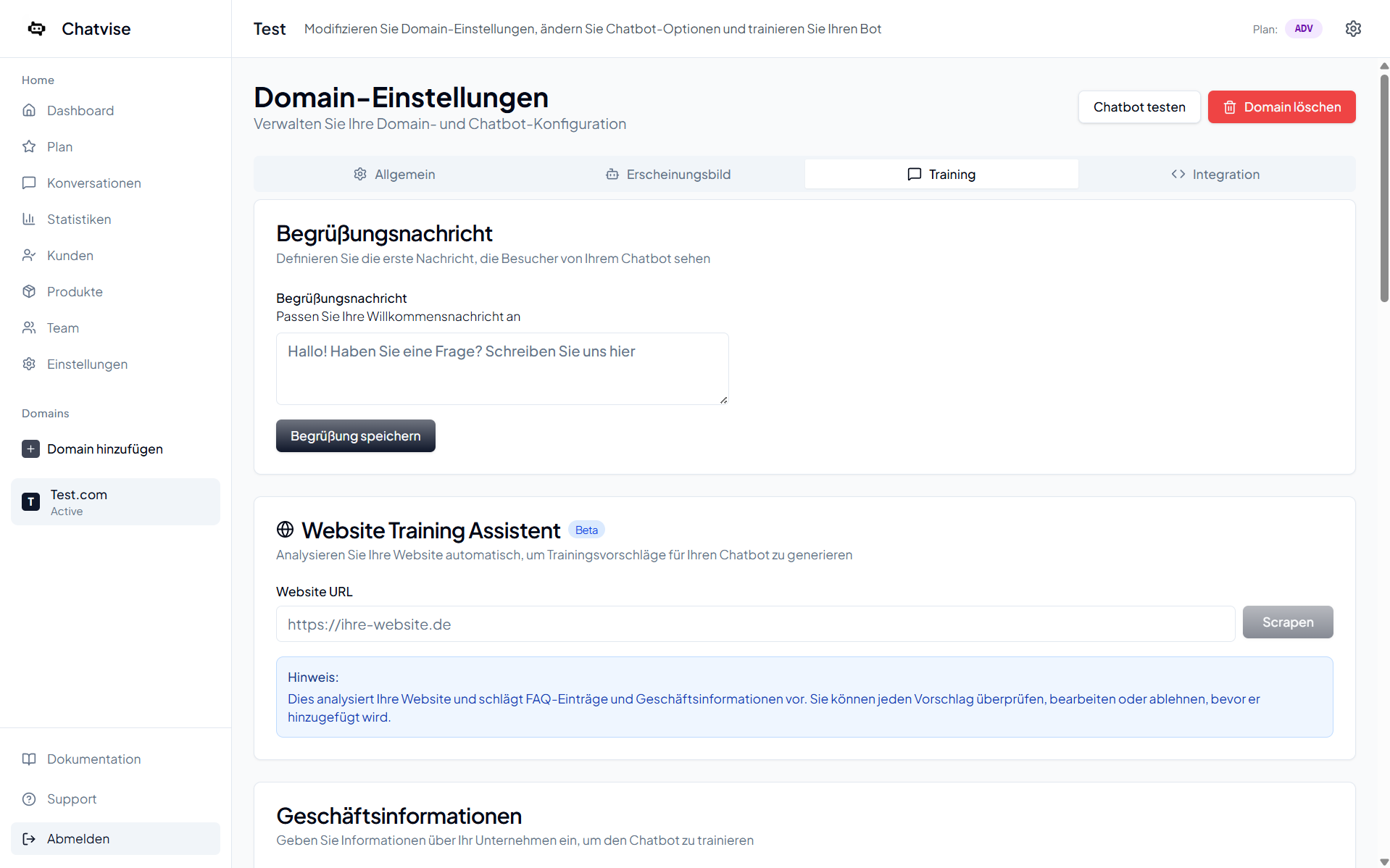Select the Einstellungen gear in the sidebar
1390x868 pixels.
point(29,364)
